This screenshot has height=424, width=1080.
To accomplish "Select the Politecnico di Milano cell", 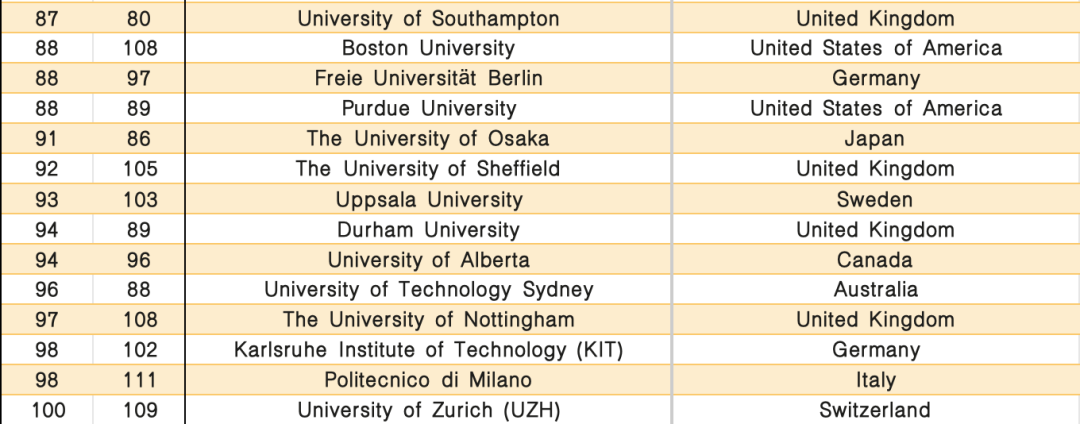I will [x=428, y=381].
